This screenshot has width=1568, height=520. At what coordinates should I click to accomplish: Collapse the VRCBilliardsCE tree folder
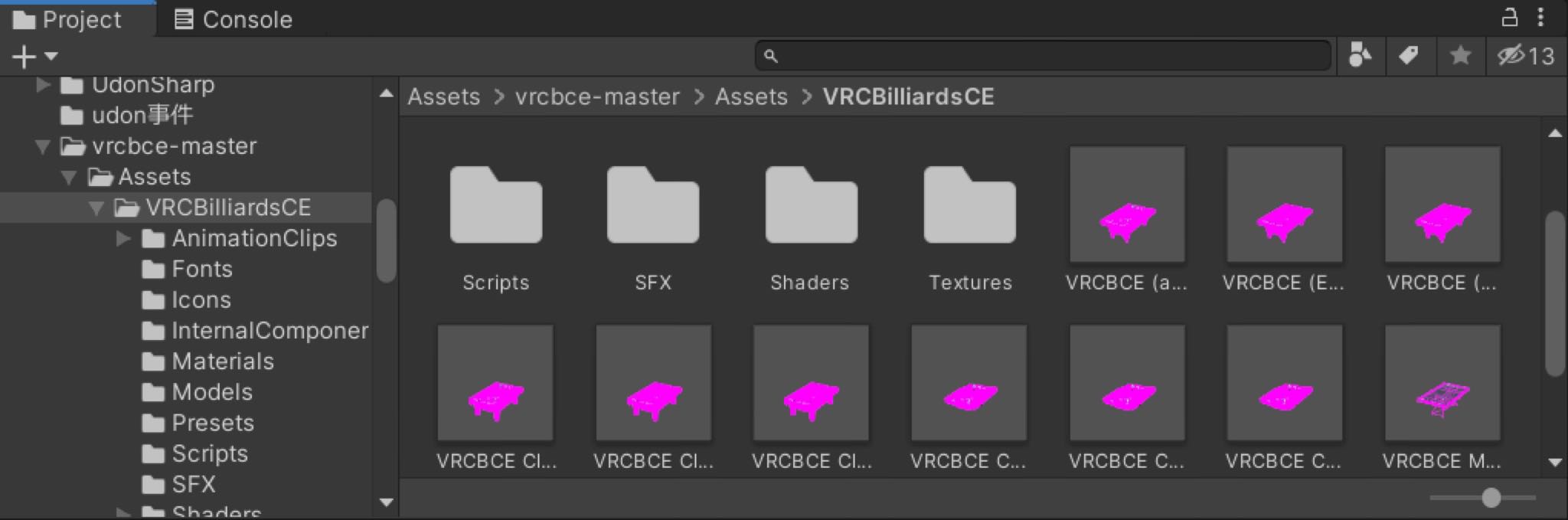(96, 208)
